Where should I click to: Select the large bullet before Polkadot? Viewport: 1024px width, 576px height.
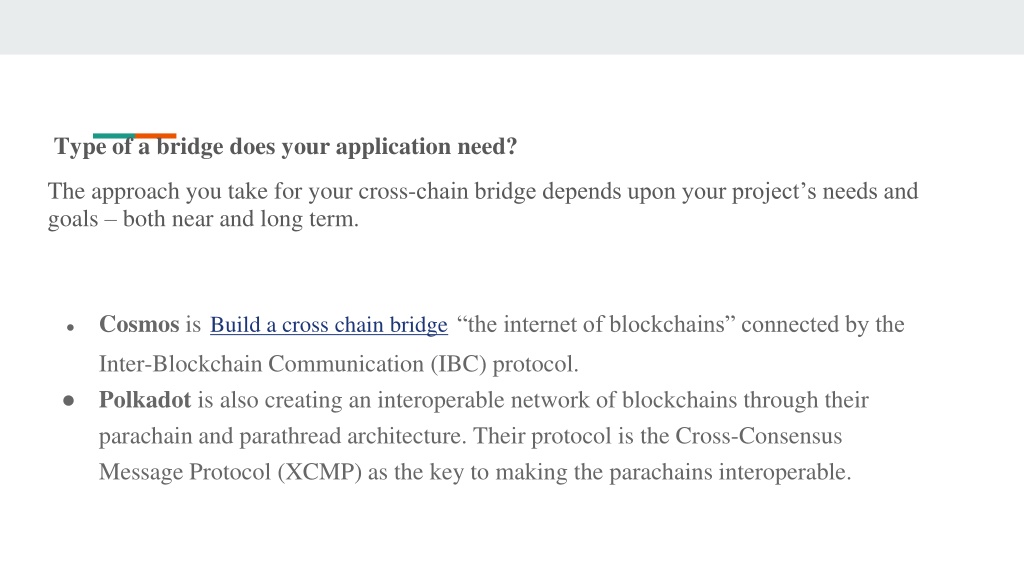coord(69,400)
